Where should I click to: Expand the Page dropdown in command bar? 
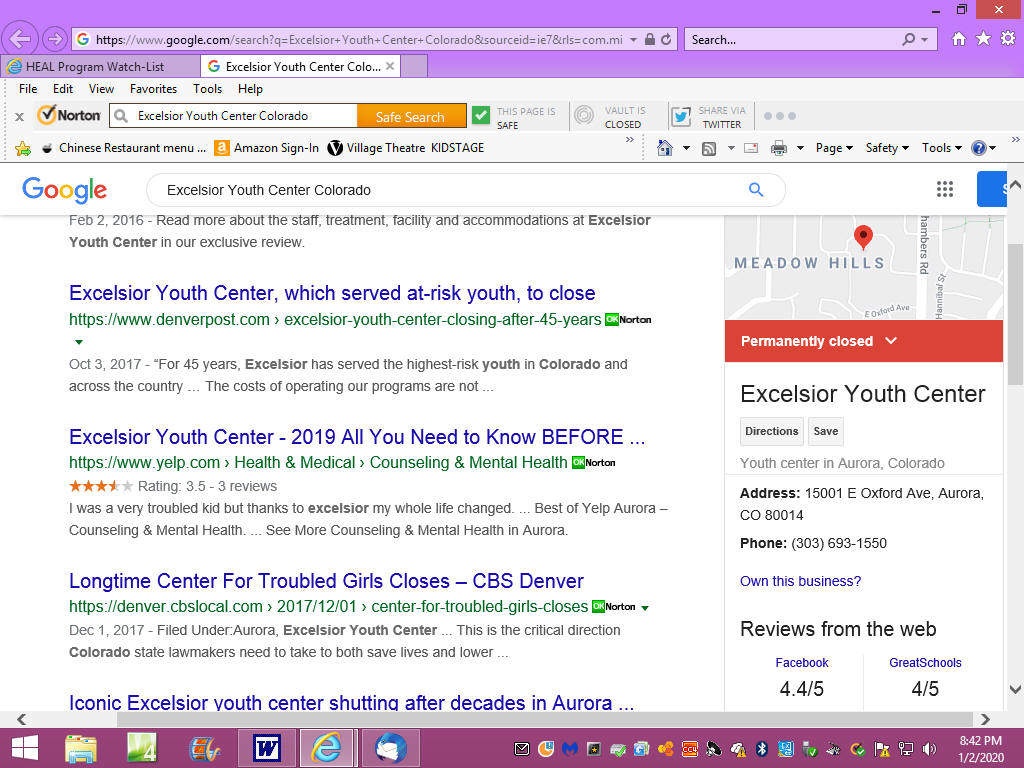tap(834, 148)
